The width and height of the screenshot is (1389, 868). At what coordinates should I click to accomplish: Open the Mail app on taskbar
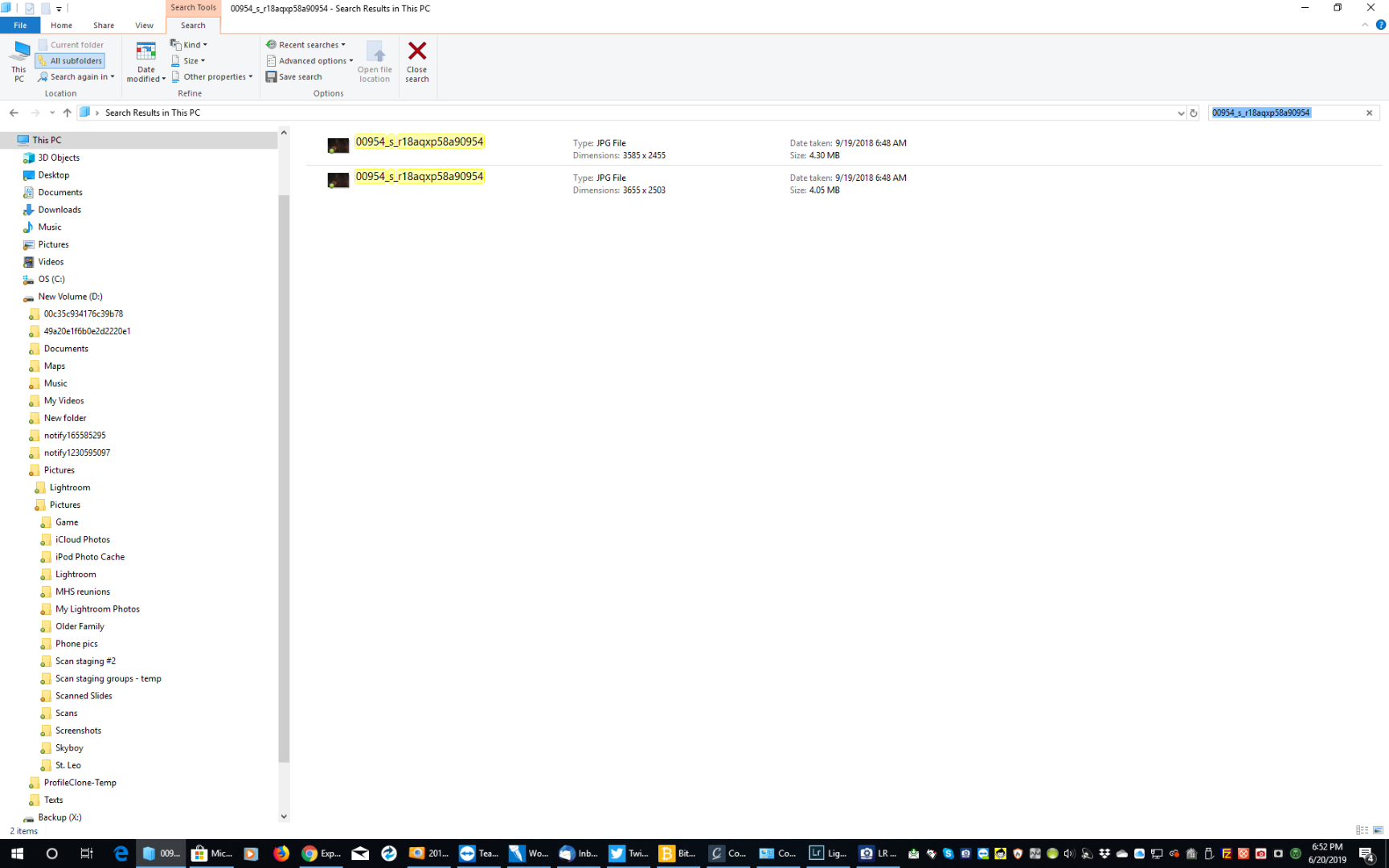(360, 854)
